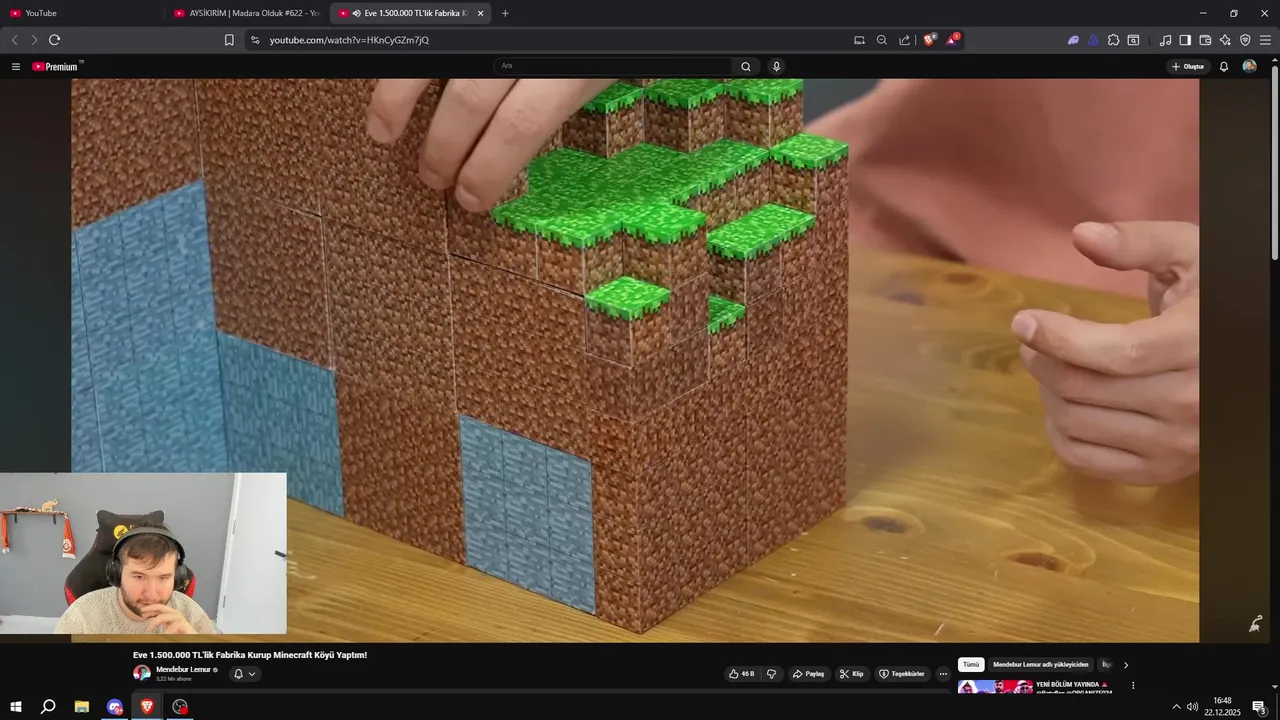Open the blue triangle extension icon
The width and height of the screenshot is (1280, 720).
(1093, 40)
